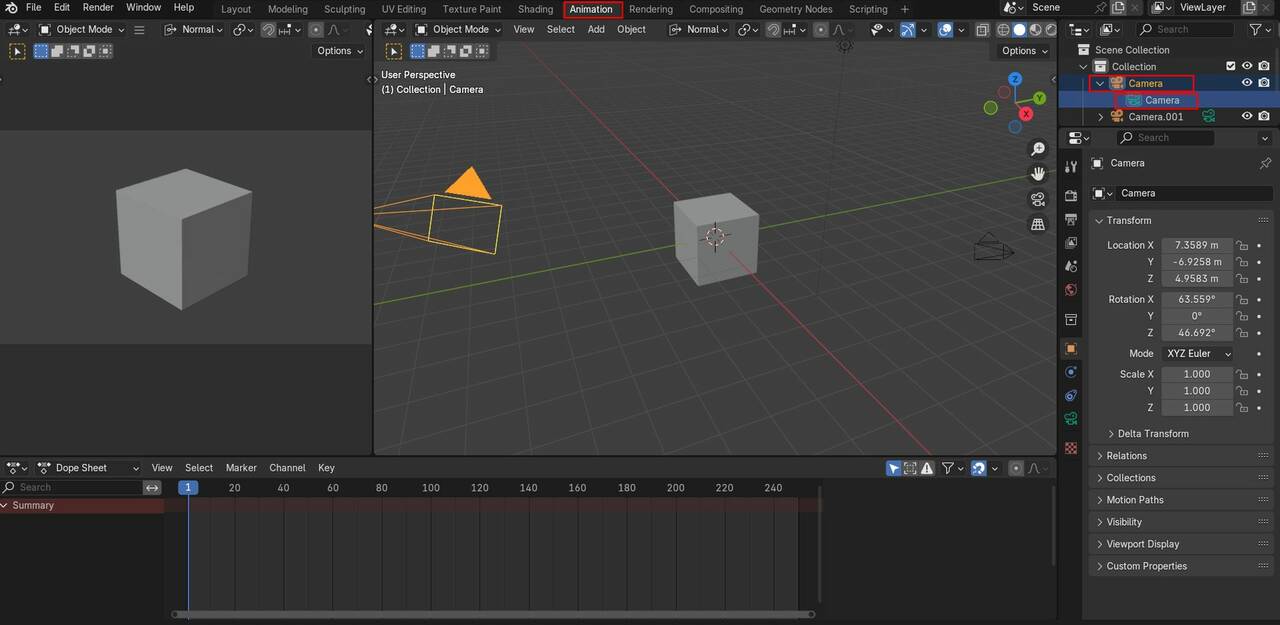The image size is (1280, 625).
Task: Switch to the Layout workspace tab
Action: [x=236, y=9]
